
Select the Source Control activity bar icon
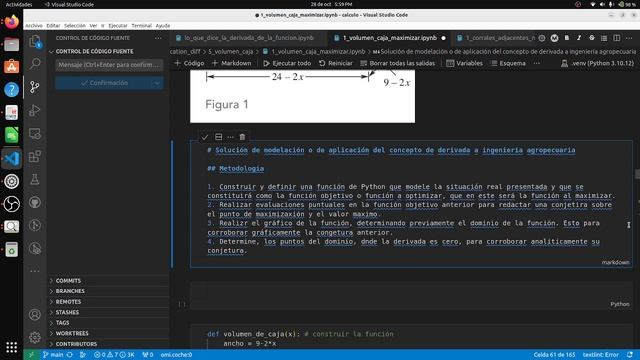coord(35,87)
